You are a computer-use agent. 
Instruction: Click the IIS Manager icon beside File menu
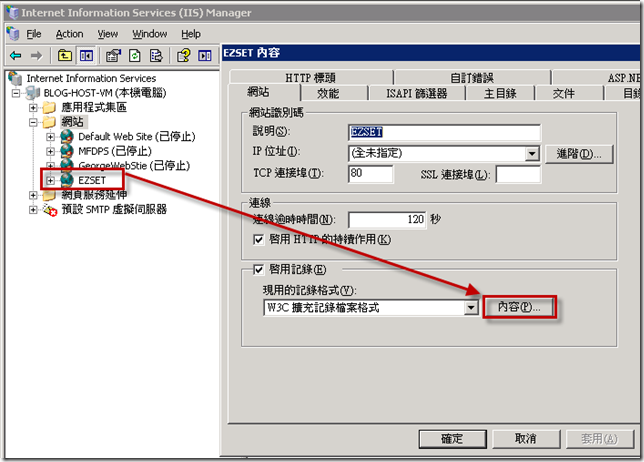tap(13, 34)
